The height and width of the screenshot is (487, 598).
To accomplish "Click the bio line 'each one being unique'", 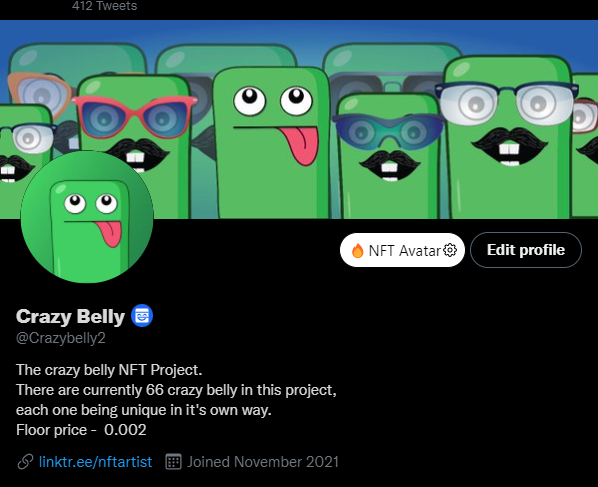I will pos(144,410).
